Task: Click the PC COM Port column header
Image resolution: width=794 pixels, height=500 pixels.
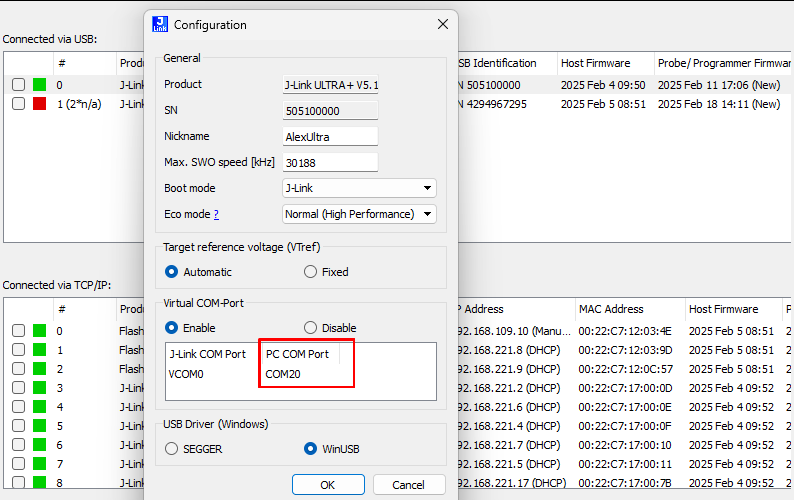Action: point(300,354)
